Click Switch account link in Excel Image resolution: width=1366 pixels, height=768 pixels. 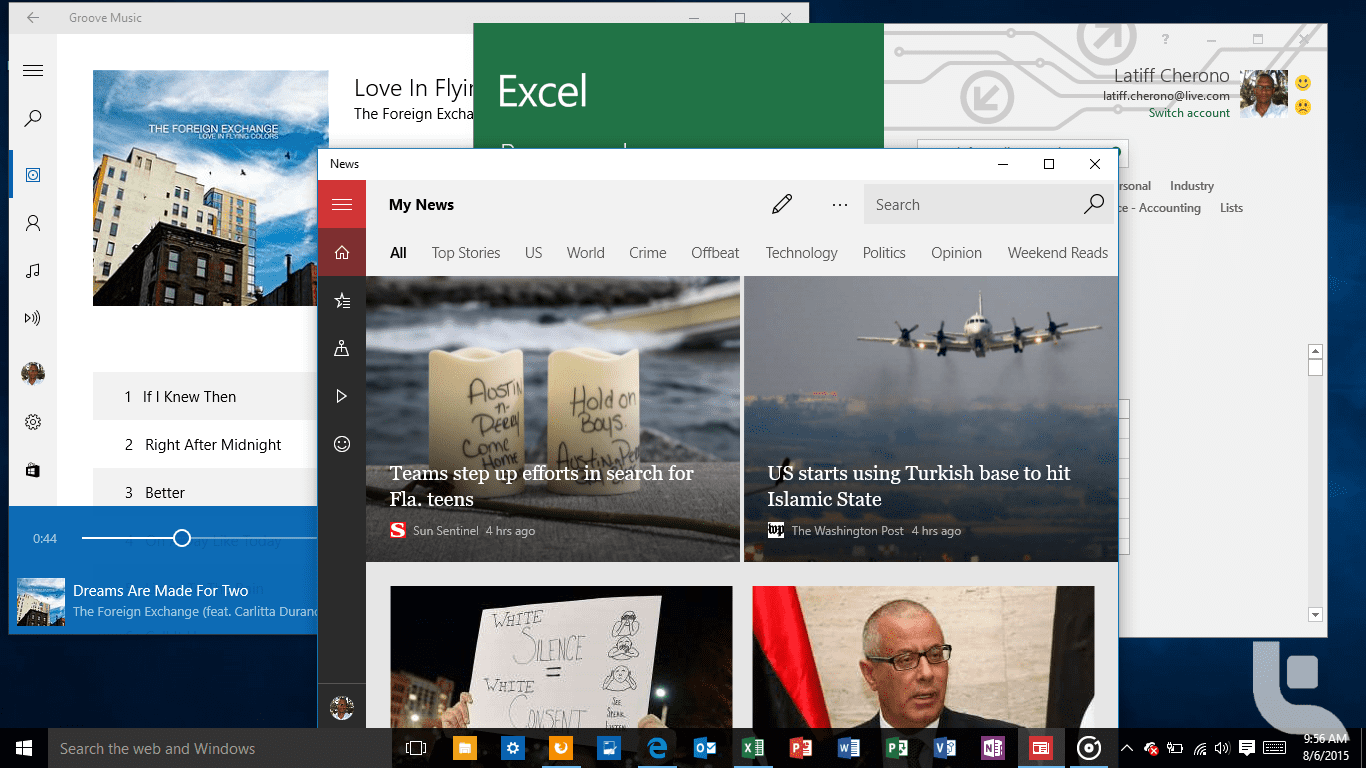pyautogui.click(x=1189, y=113)
